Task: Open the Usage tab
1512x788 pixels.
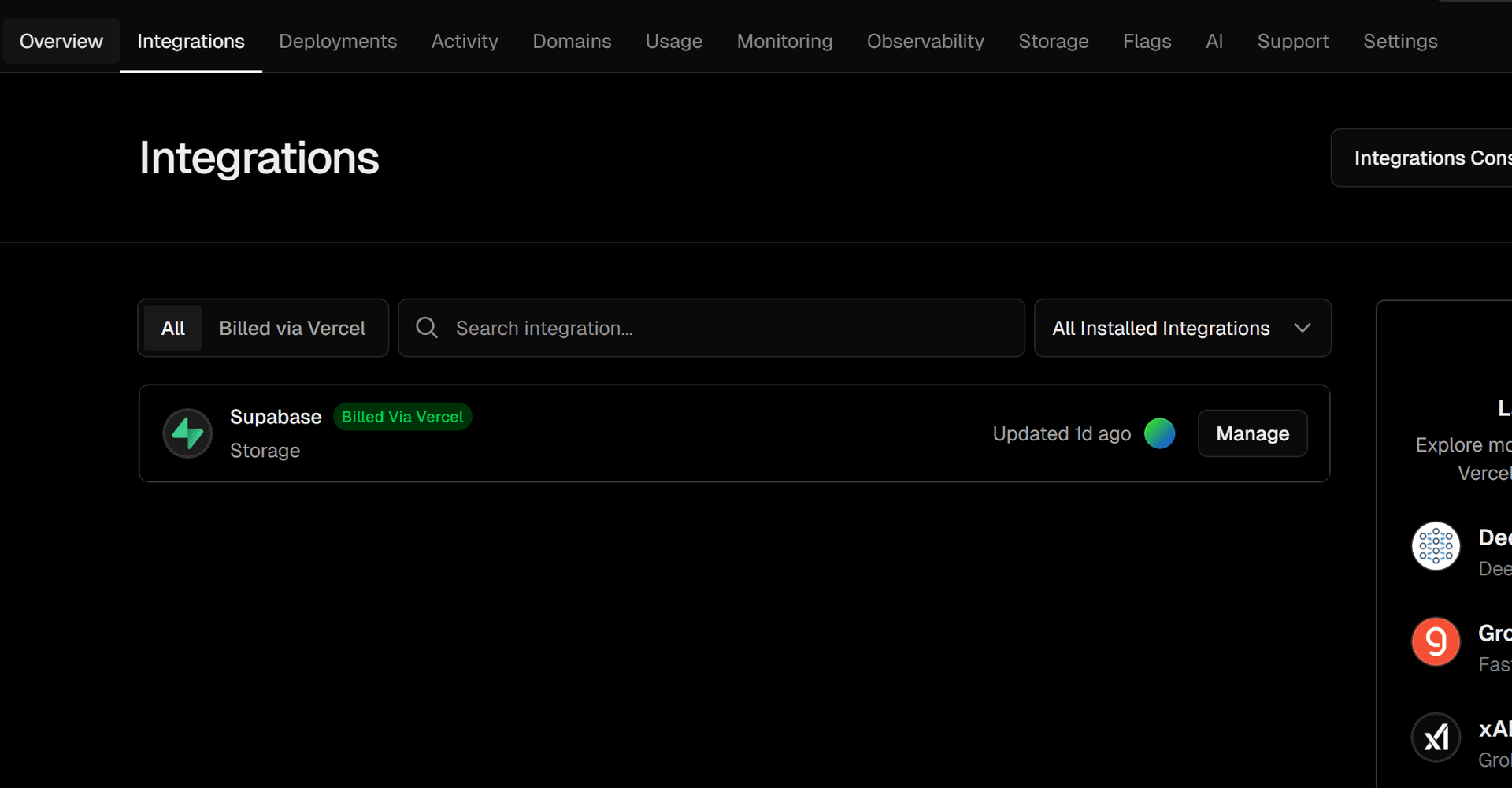Action: (x=674, y=41)
